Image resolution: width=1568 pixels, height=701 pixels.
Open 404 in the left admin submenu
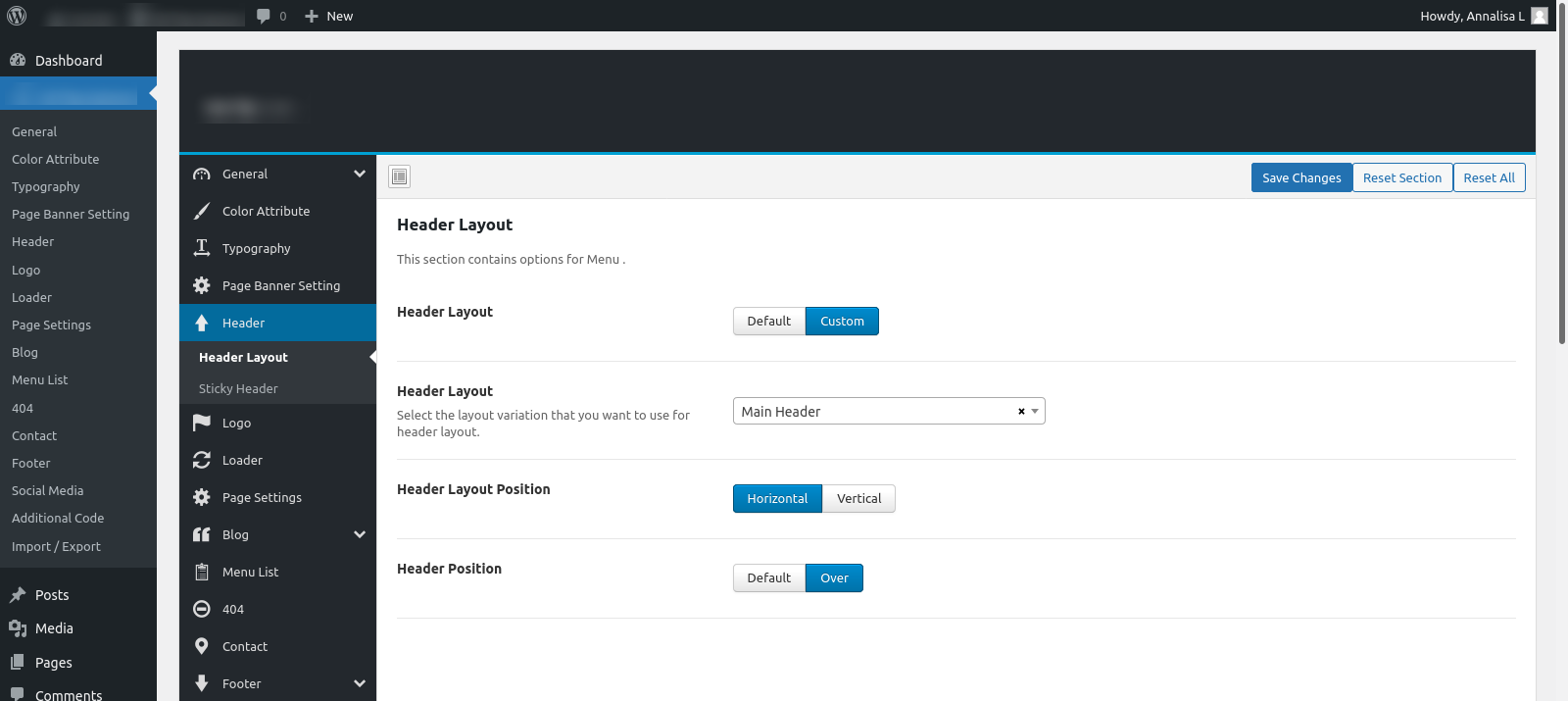click(23, 408)
